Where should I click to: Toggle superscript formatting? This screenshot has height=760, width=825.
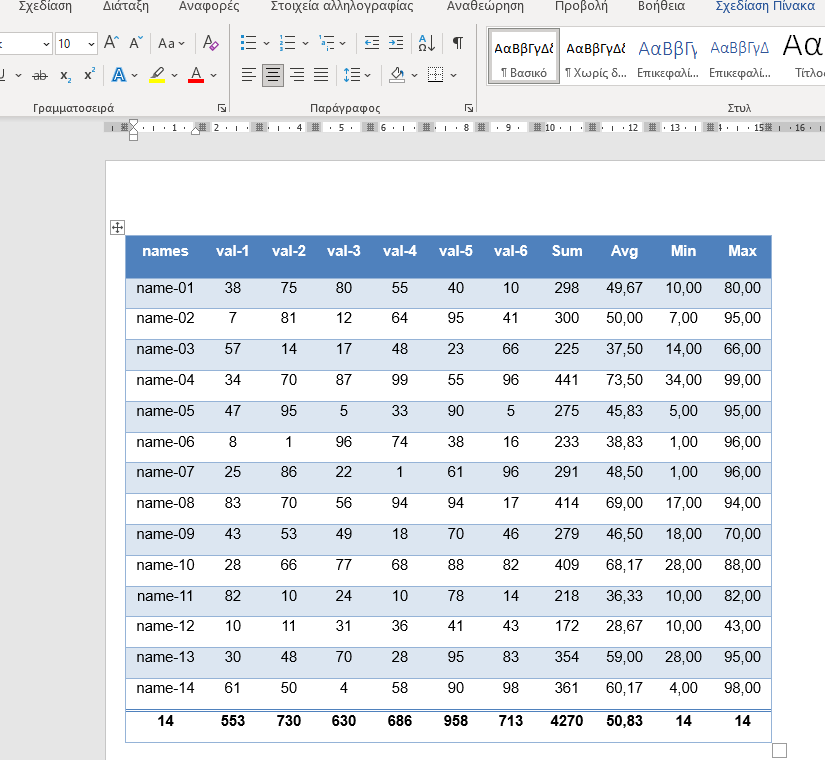click(x=89, y=75)
